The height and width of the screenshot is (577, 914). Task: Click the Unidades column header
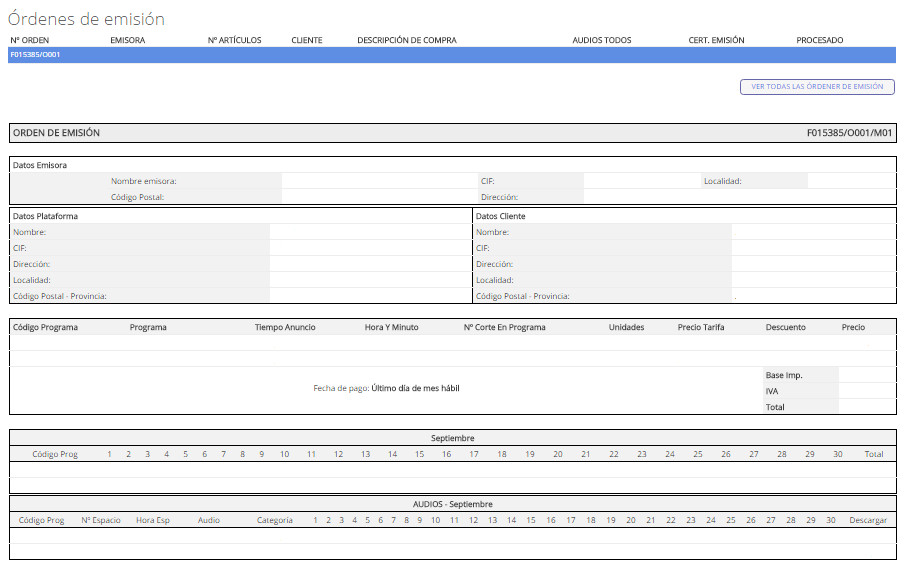(627, 328)
